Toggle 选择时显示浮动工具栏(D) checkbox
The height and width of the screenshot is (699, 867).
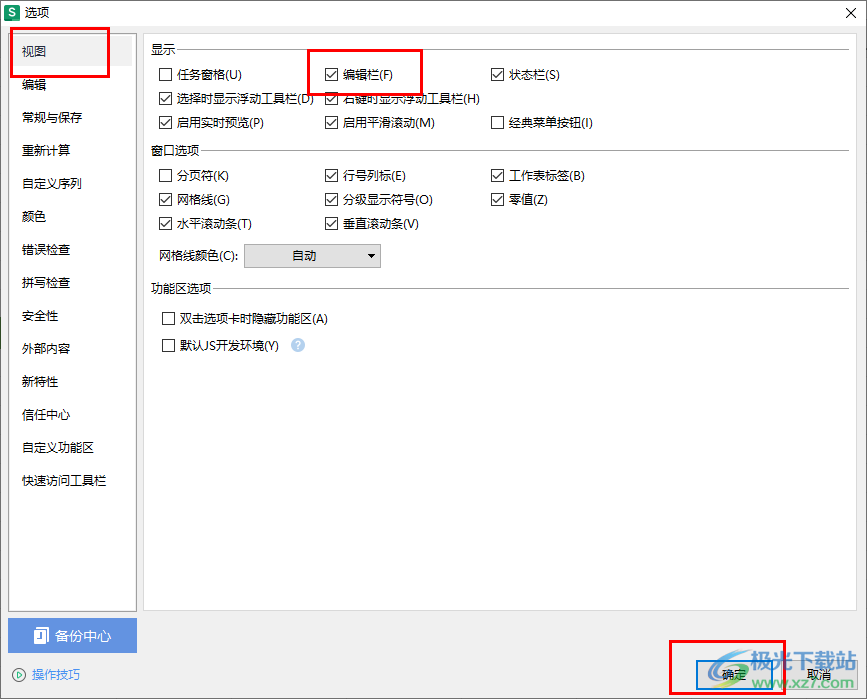pyautogui.click(x=165, y=98)
